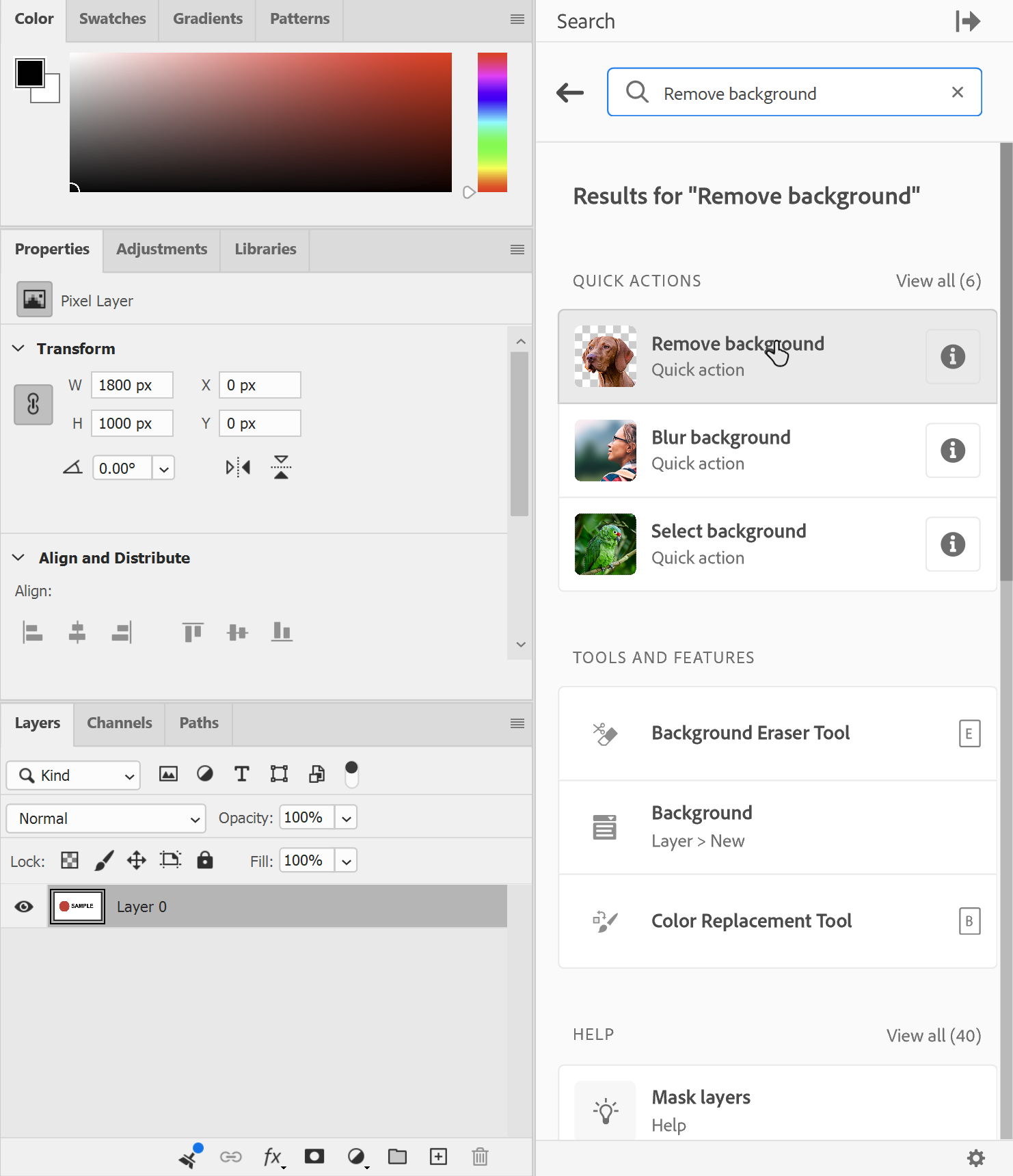
Task: Create a new group folder
Action: (397, 1156)
